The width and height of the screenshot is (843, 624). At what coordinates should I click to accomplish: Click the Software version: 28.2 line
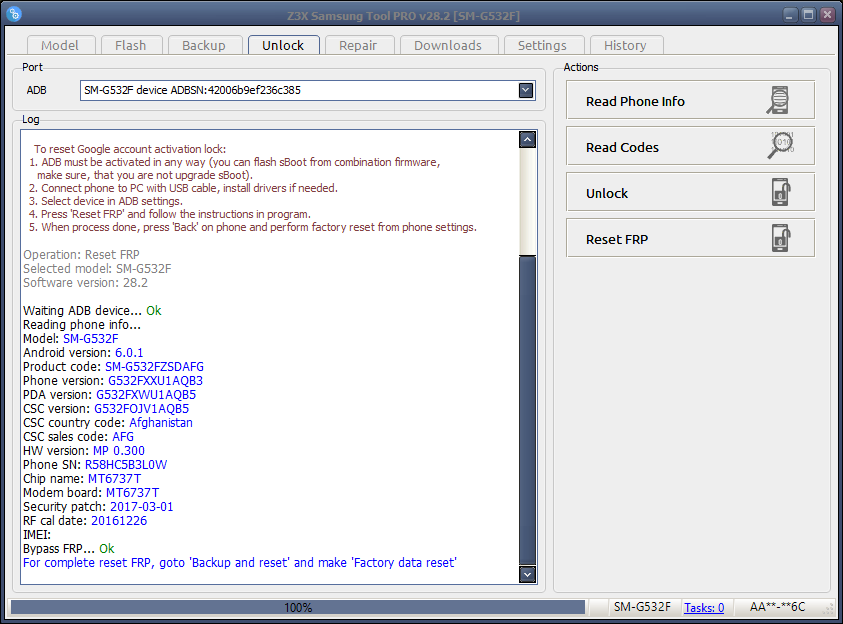(85, 283)
